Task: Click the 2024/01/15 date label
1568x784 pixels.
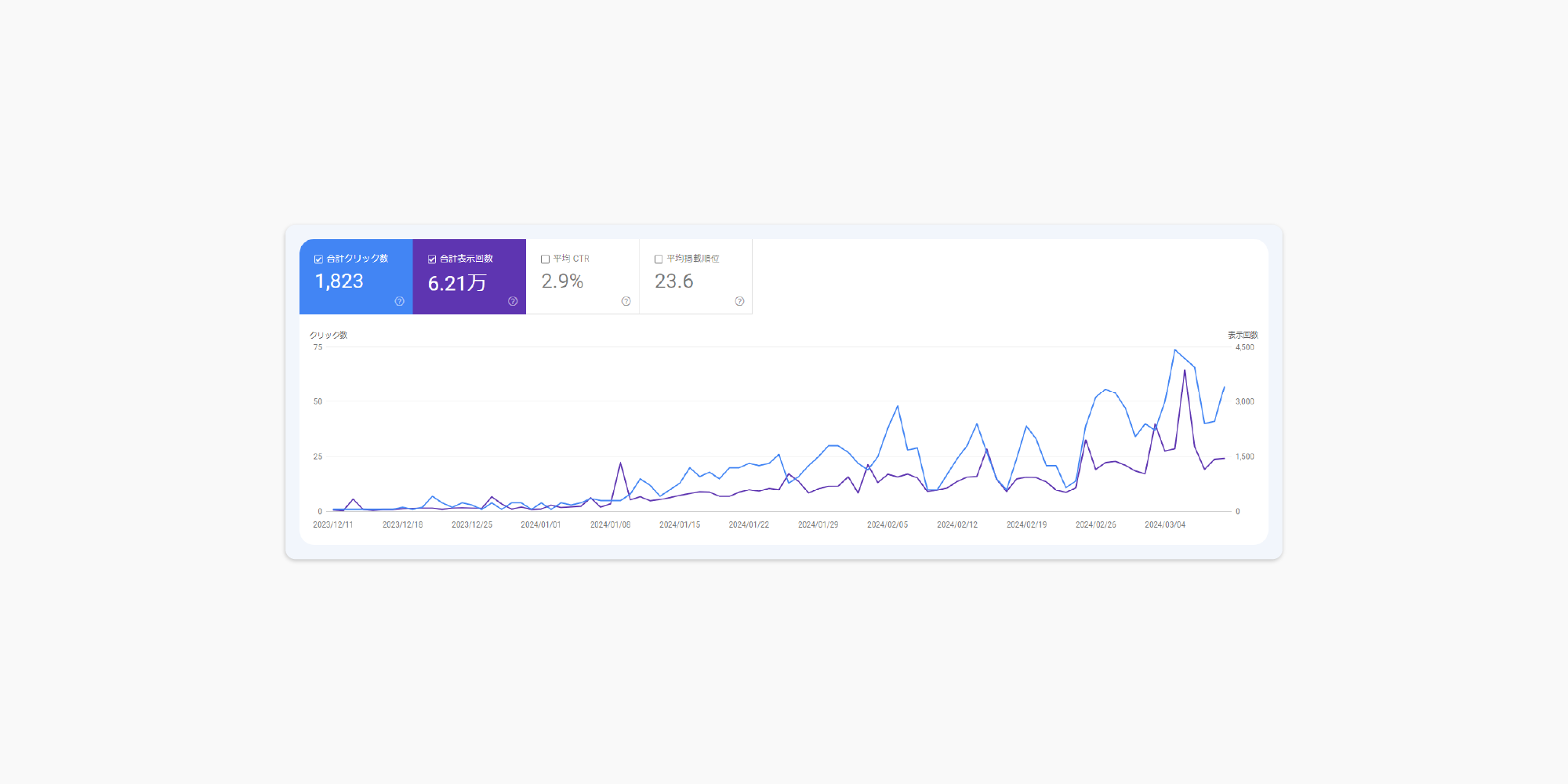Action: click(x=680, y=524)
